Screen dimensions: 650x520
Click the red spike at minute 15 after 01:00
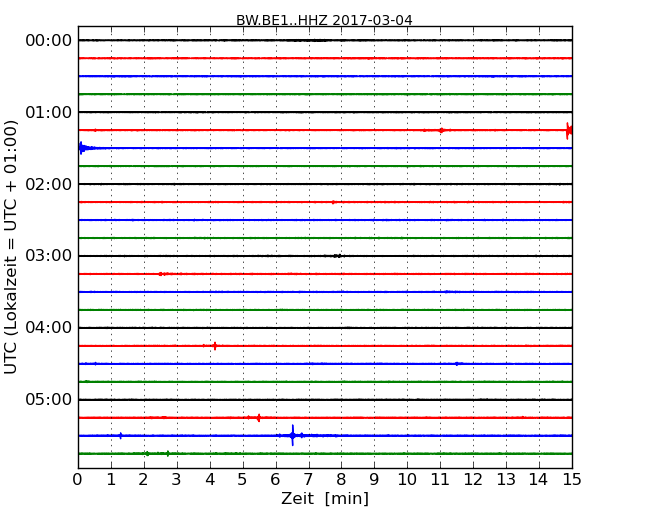click(x=569, y=131)
